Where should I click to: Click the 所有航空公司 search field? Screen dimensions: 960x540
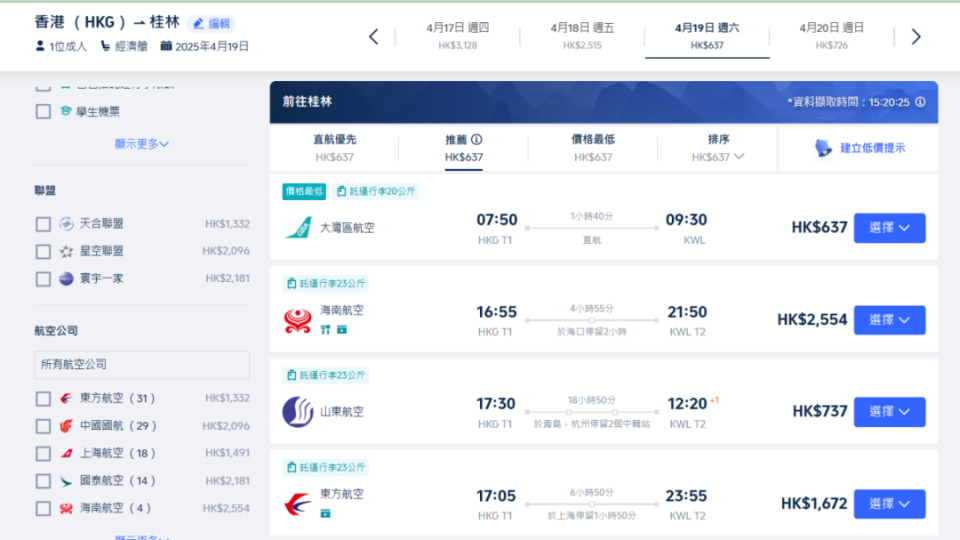point(141,364)
